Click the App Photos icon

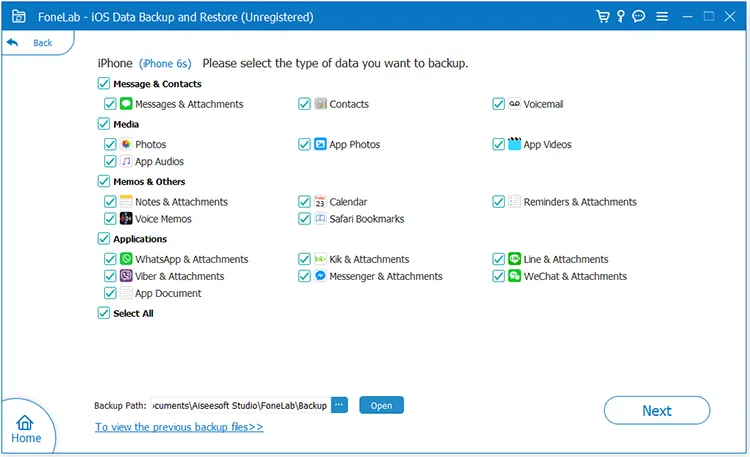[x=320, y=144]
